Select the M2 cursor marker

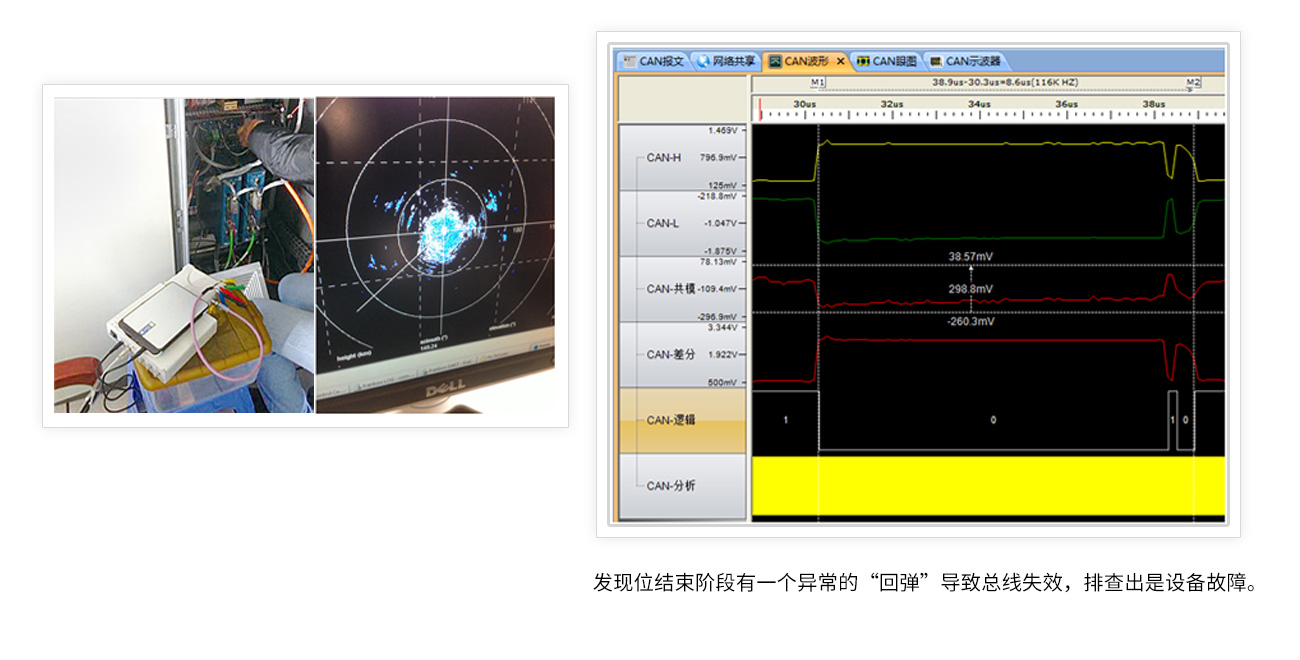point(1192,82)
